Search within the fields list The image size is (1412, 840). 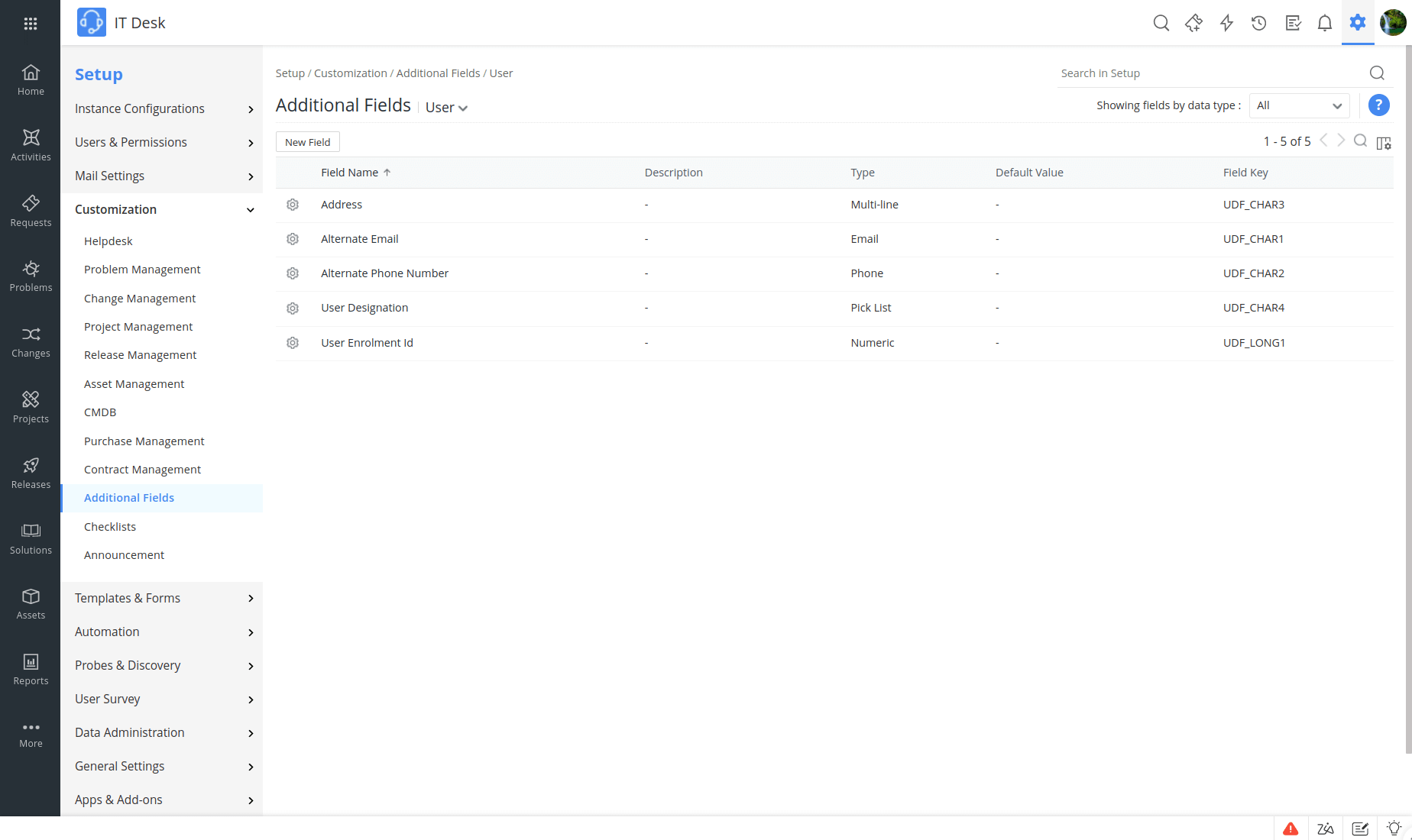point(1361,141)
